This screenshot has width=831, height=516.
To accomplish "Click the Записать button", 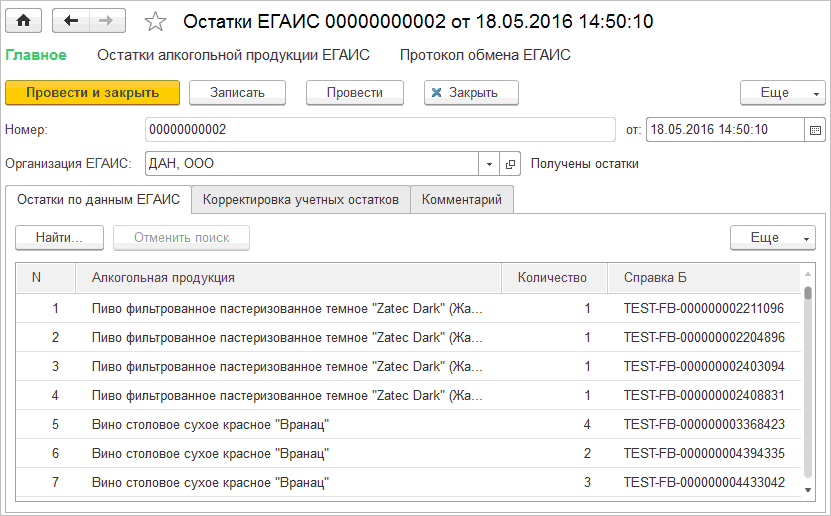I will pyautogui.click(x=237, y=93).
